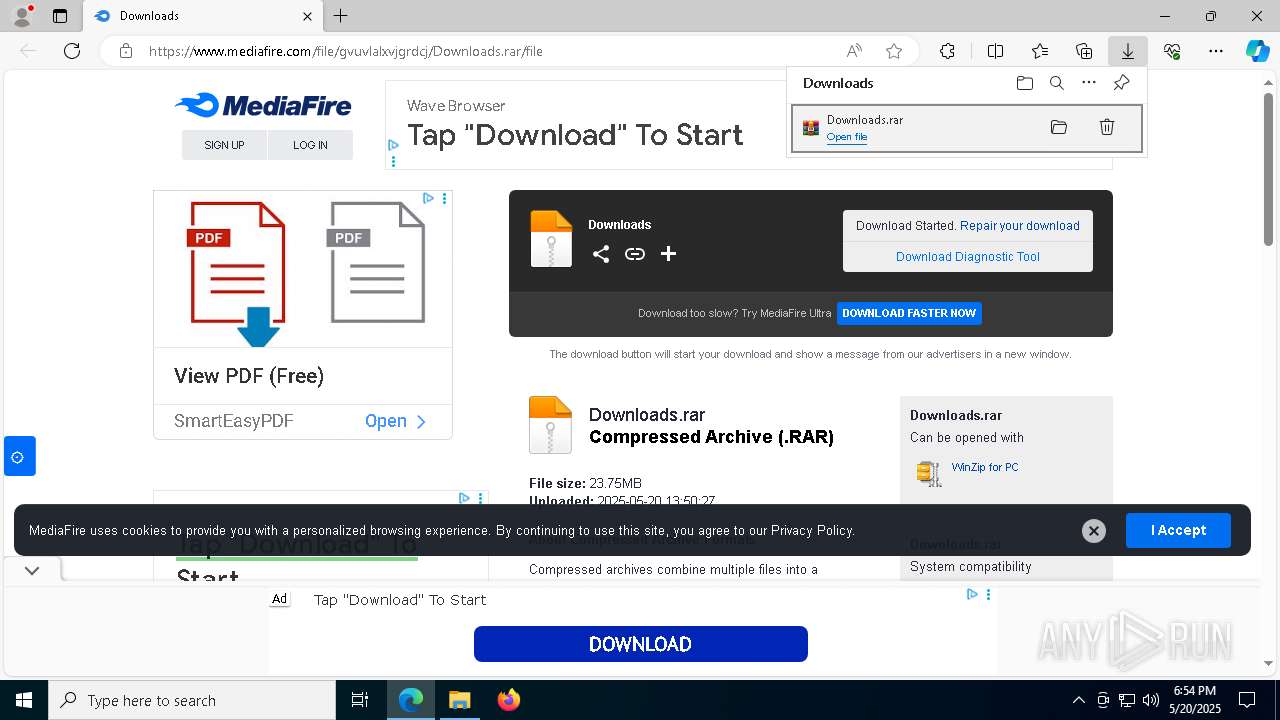Click taskbar clock showing 6:54 PM
The width and height of the screenshot is (1280, 720).
(x=1195, y=700)
